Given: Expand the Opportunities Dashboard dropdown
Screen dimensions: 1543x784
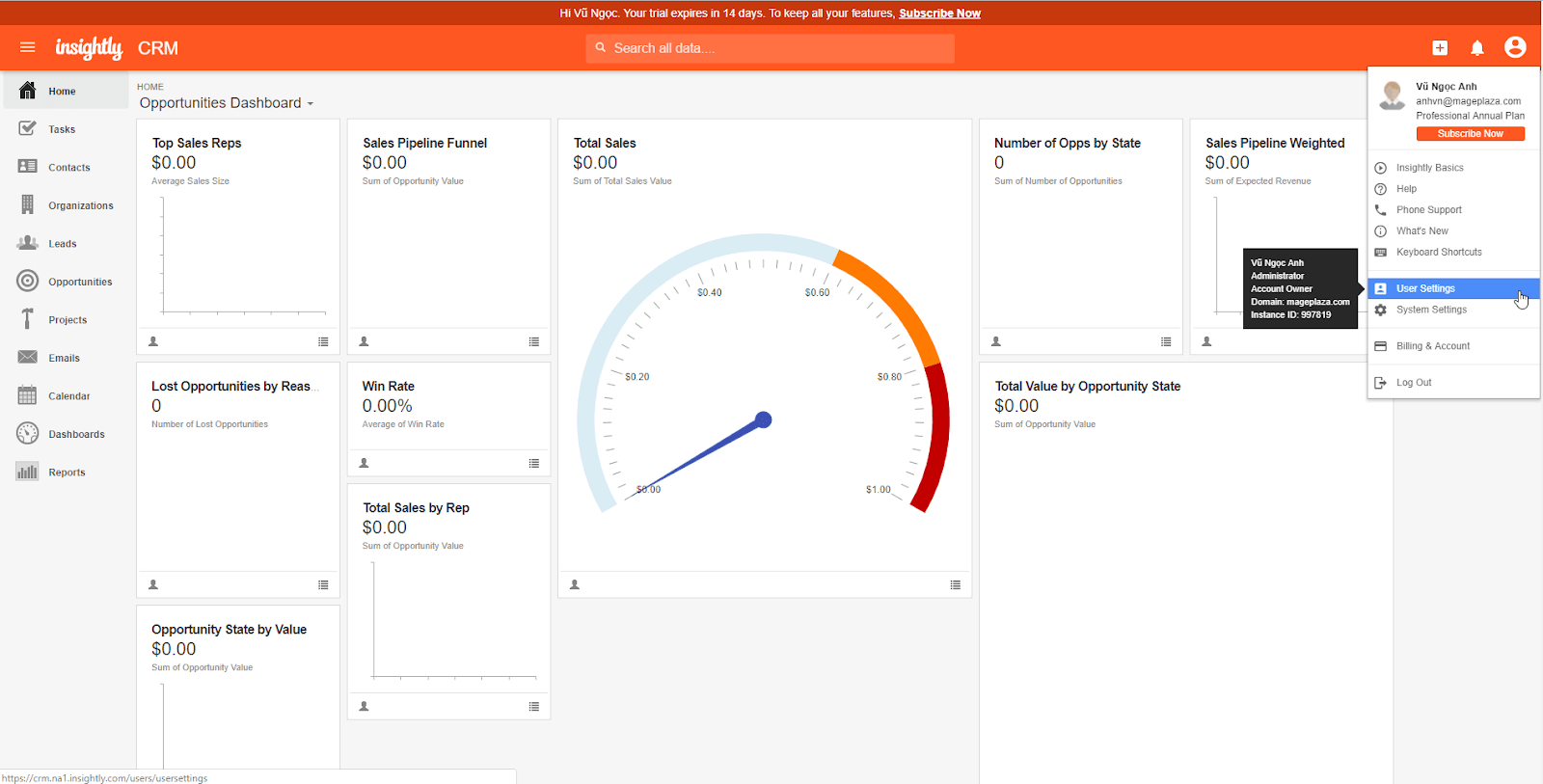Looking at the screenshot, I should coord(227,103).
